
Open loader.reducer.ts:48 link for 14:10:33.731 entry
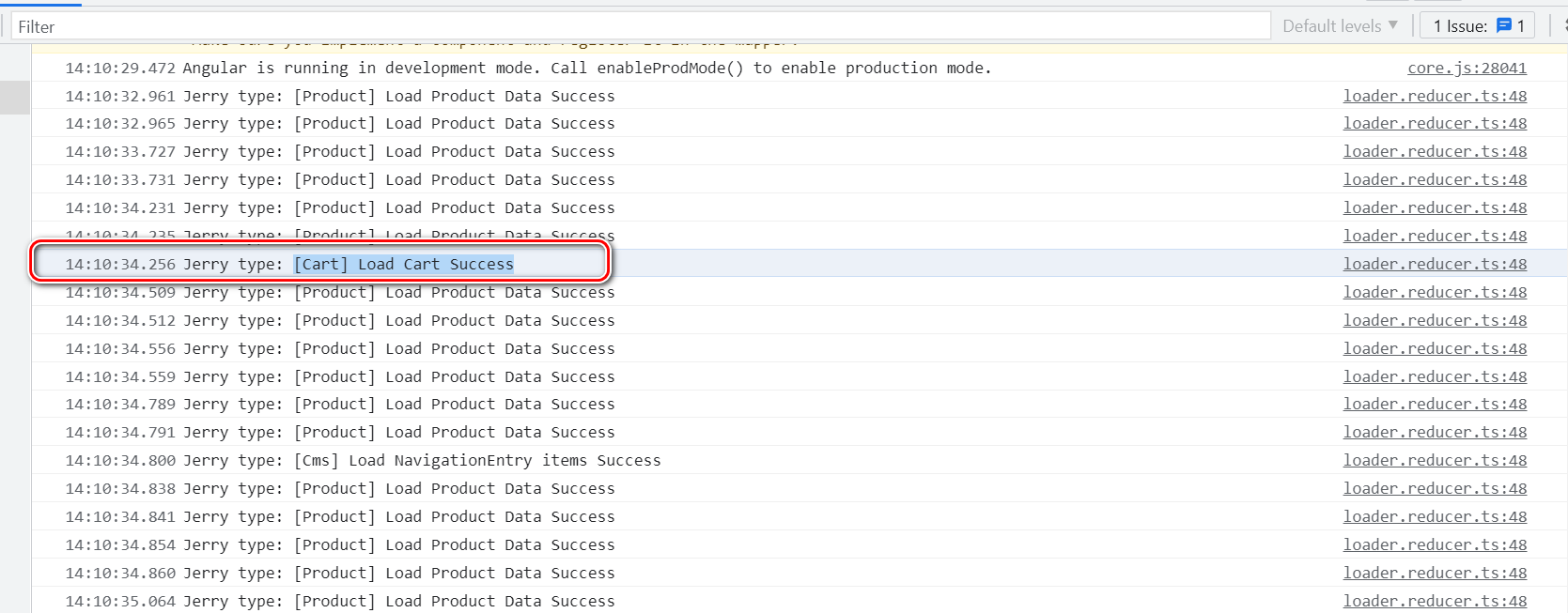tap(1435, 179)
